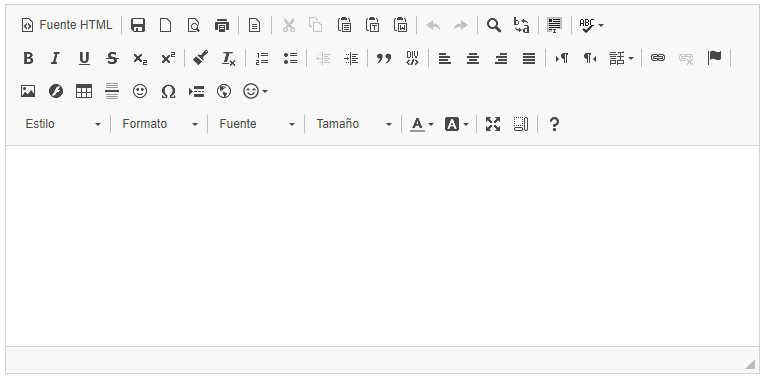Open Fuente HTML source view
The height and width of the screenshot is (381, 770).
pyautogui.click(x=67, y=25)
